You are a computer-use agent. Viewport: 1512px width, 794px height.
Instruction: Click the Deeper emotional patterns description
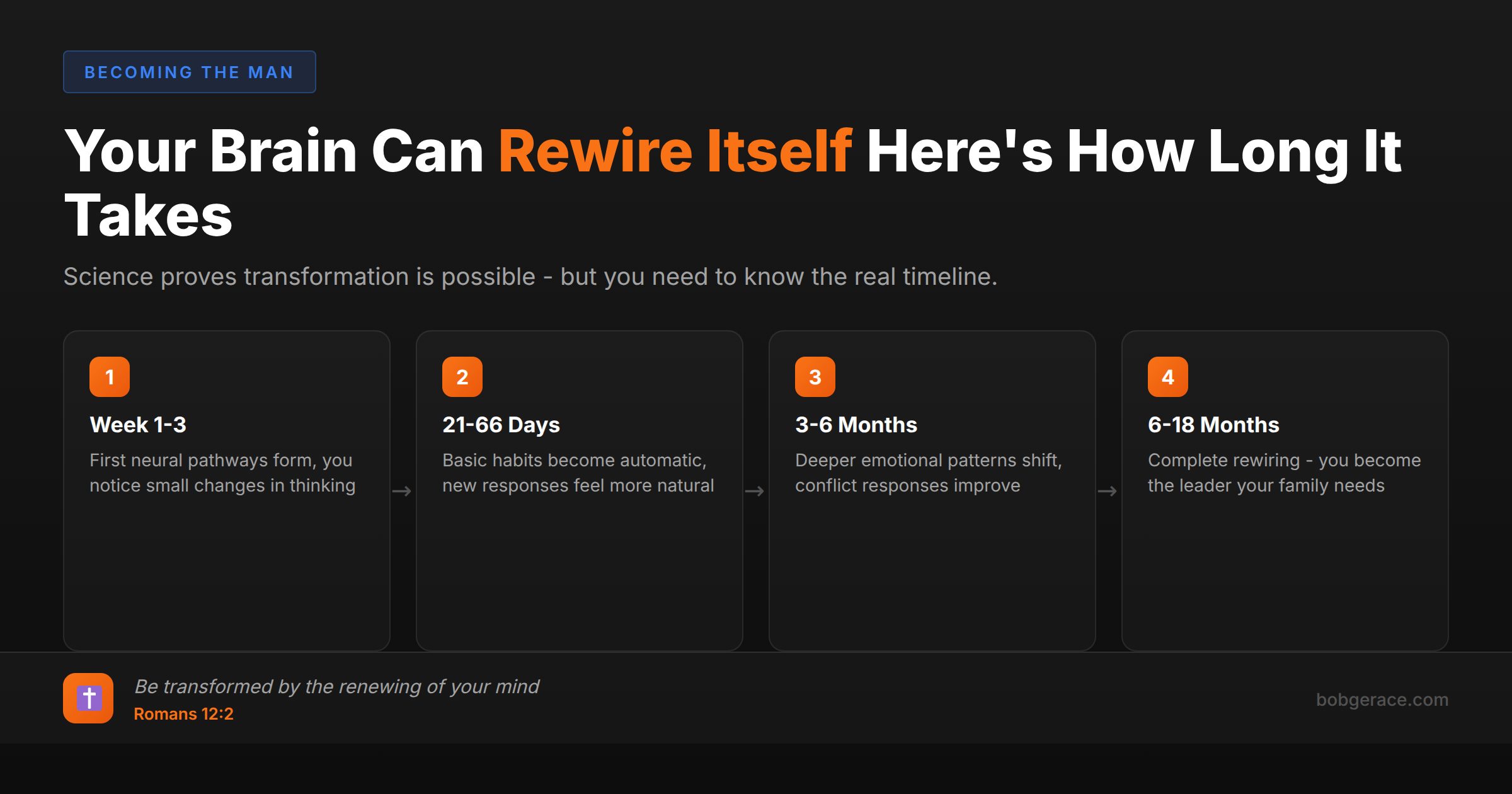tap(928, 473)
